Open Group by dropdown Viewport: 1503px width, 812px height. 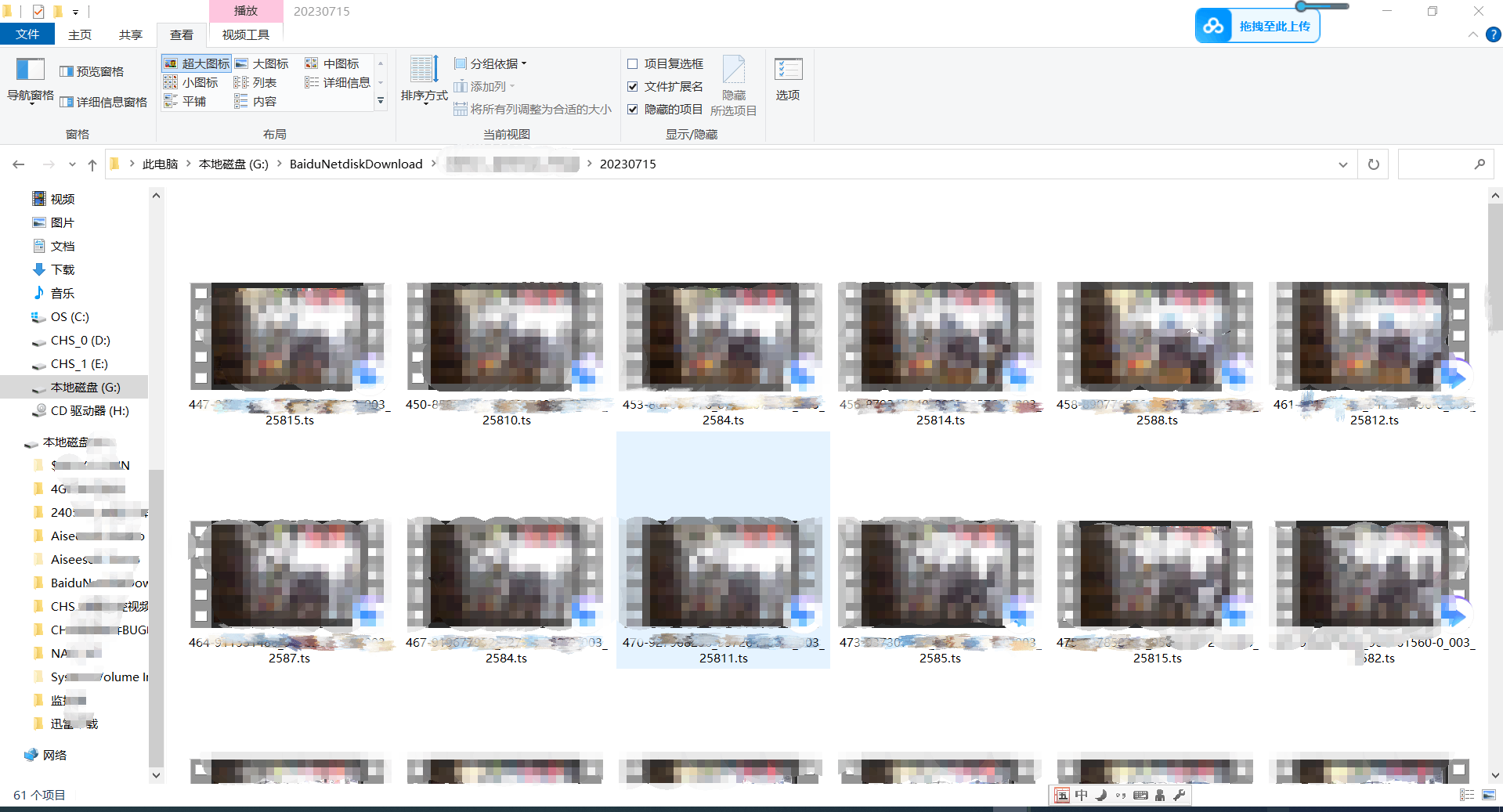[x=490, y=63]
